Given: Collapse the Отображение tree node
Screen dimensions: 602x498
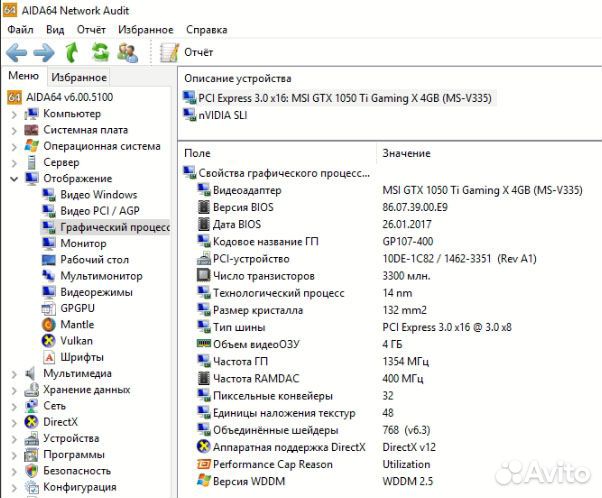Looking at the screenshot, I should point(14,179).
